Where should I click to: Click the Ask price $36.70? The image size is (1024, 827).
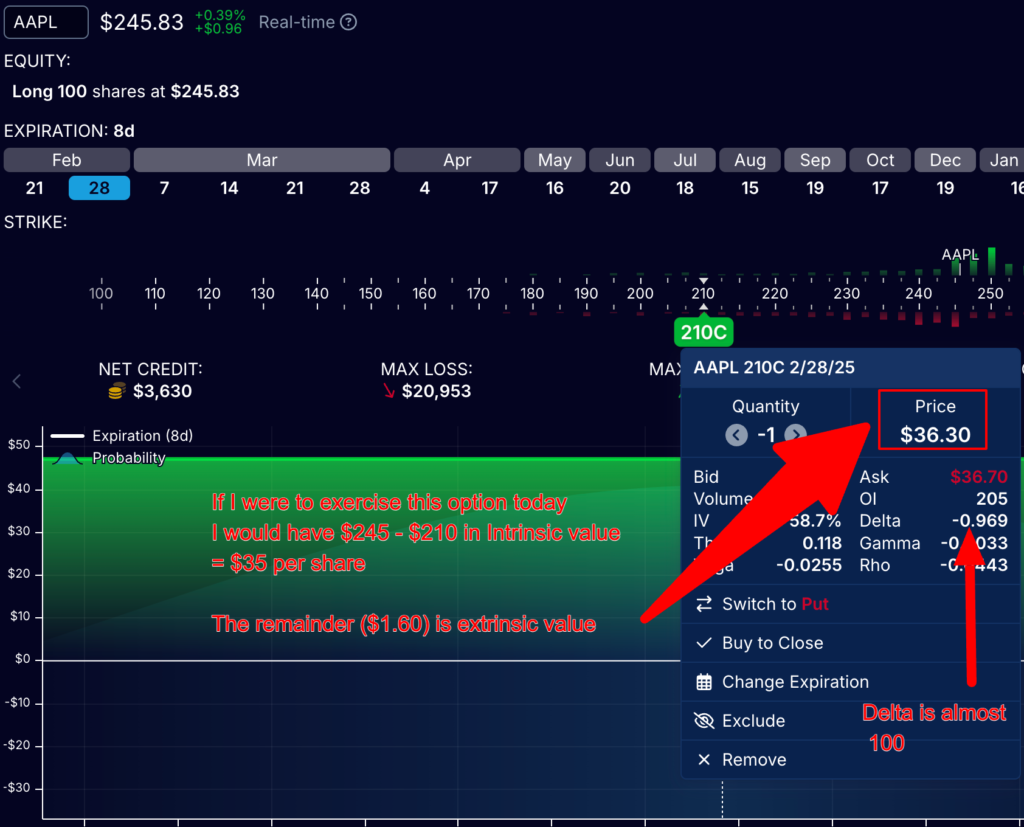pyautogui.click(x=978, y=477)
